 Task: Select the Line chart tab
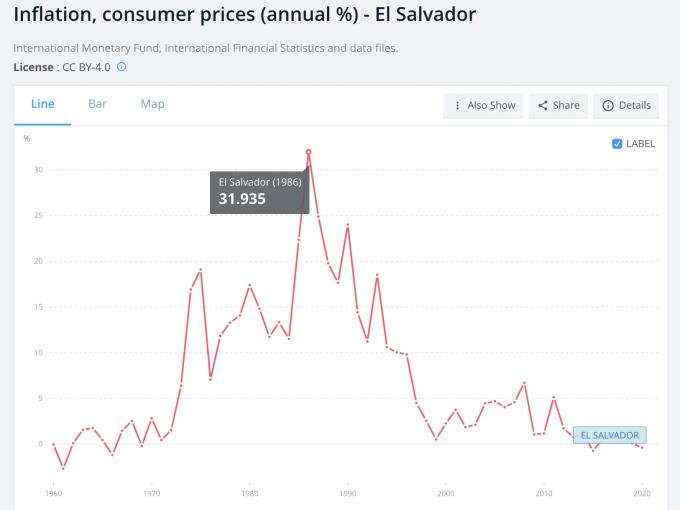tap(43, 104)
